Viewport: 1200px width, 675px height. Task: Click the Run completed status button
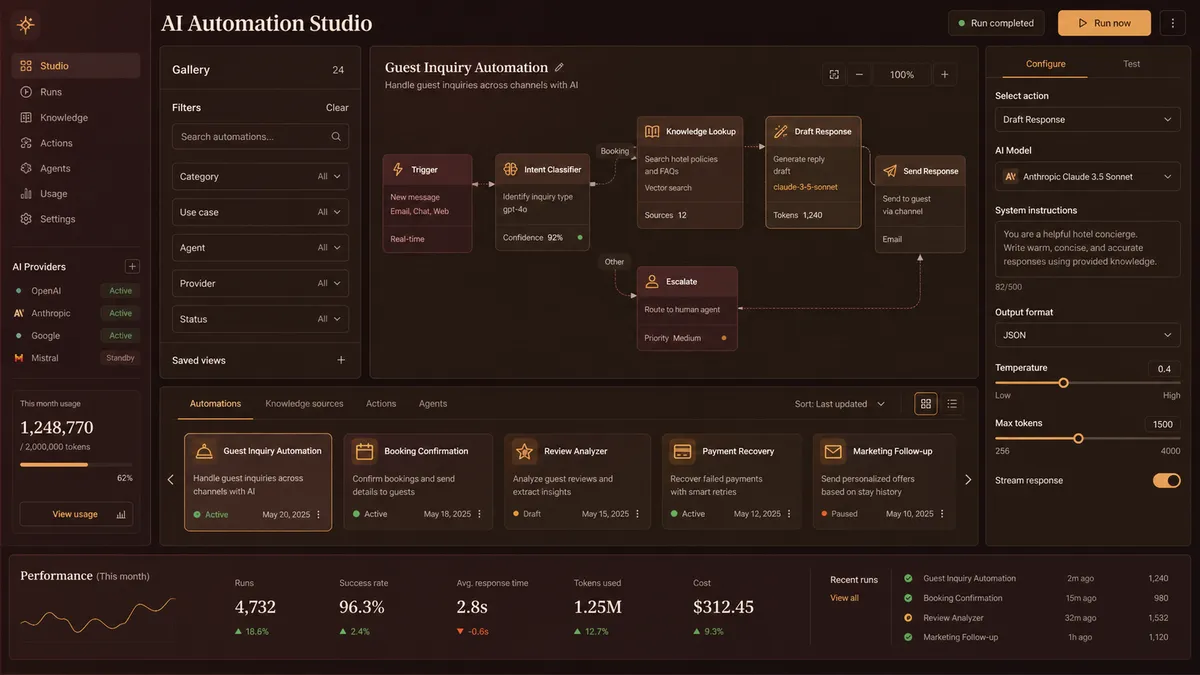tap(996, 23)
